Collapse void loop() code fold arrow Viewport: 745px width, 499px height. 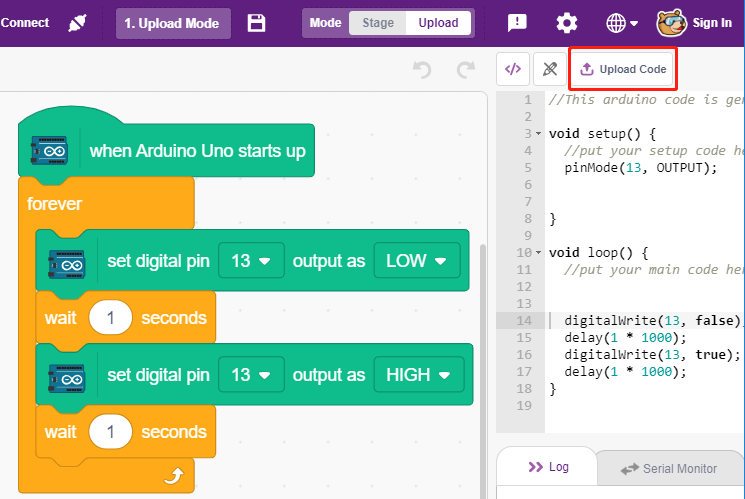[x=538, y=252]
